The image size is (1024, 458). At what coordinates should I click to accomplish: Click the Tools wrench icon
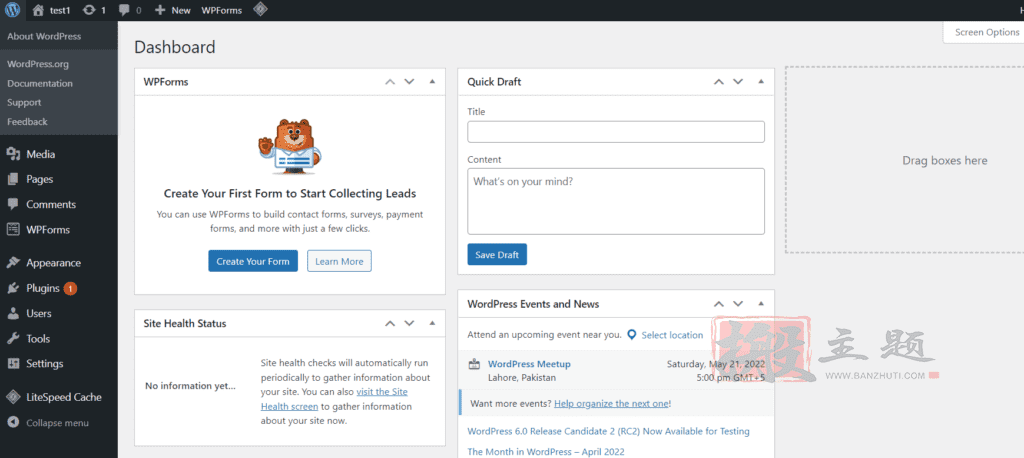13,338
